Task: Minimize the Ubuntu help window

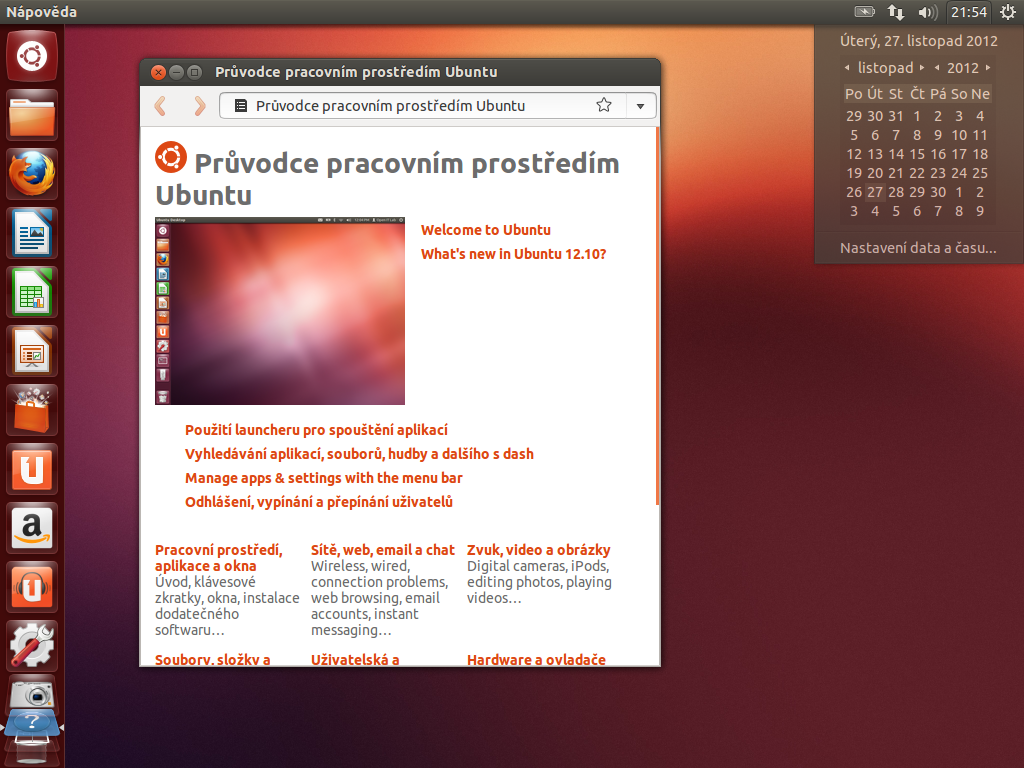Action: pos(176,72)
